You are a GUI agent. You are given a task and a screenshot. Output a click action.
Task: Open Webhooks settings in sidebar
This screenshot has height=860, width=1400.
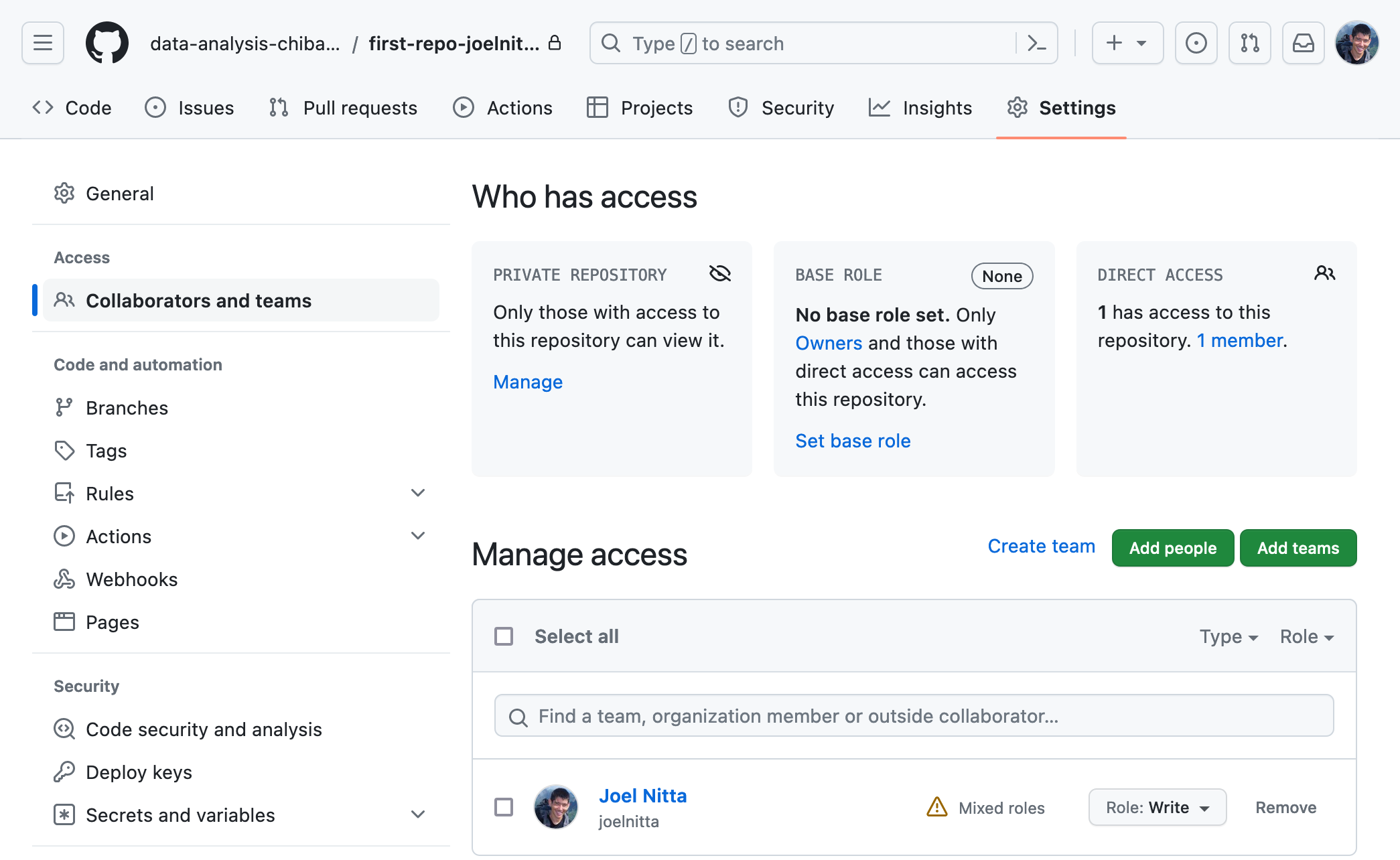tap(132, 579)
